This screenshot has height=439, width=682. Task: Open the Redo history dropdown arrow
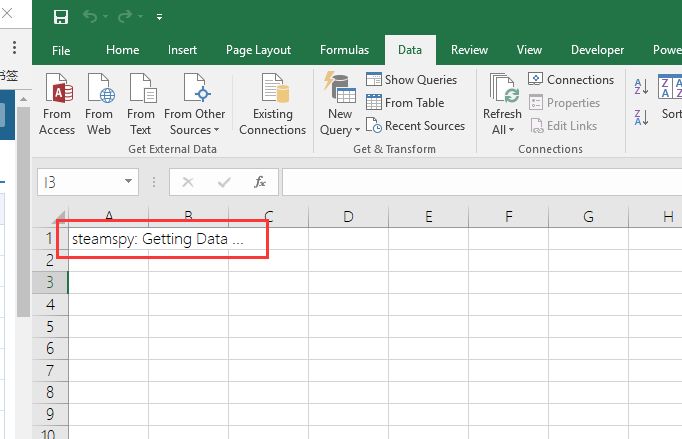[140, 17]
